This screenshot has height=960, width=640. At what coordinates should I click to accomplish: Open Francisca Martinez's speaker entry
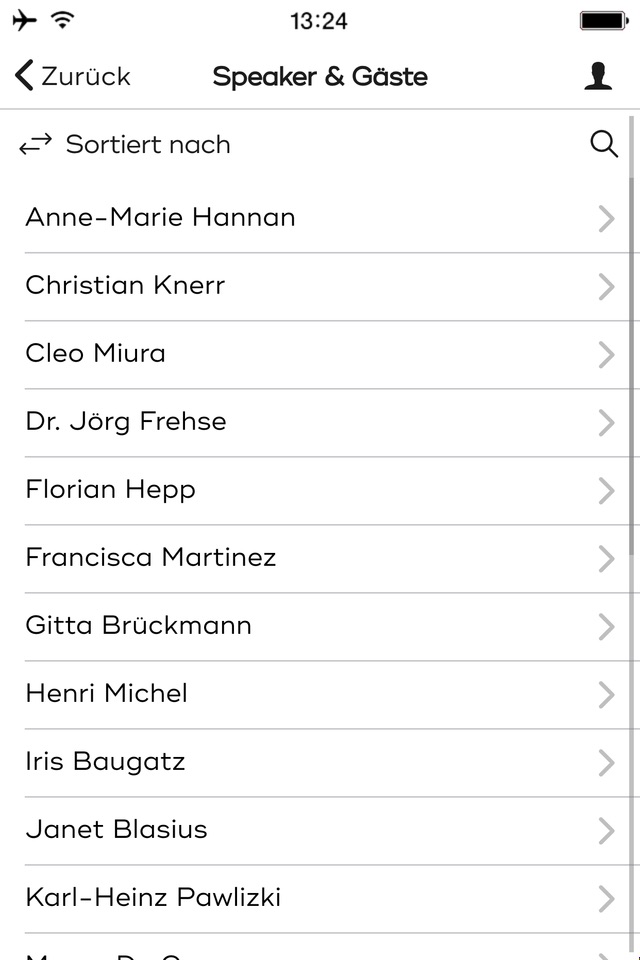[x=151, y=558]
